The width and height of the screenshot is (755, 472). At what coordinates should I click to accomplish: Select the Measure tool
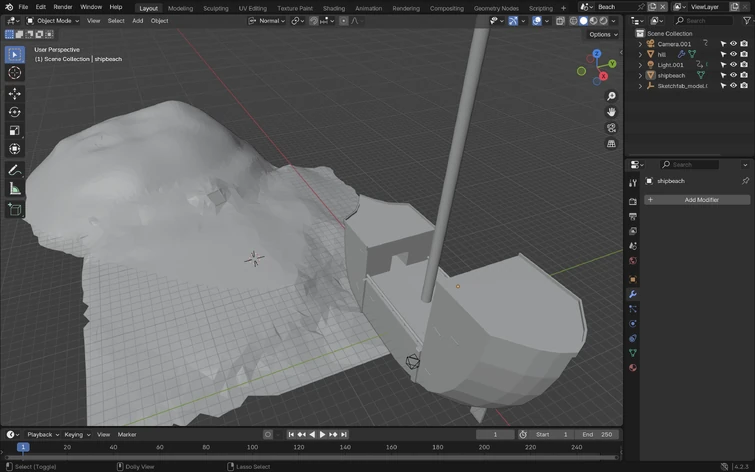pyautogui.click(x=15, y=189)
